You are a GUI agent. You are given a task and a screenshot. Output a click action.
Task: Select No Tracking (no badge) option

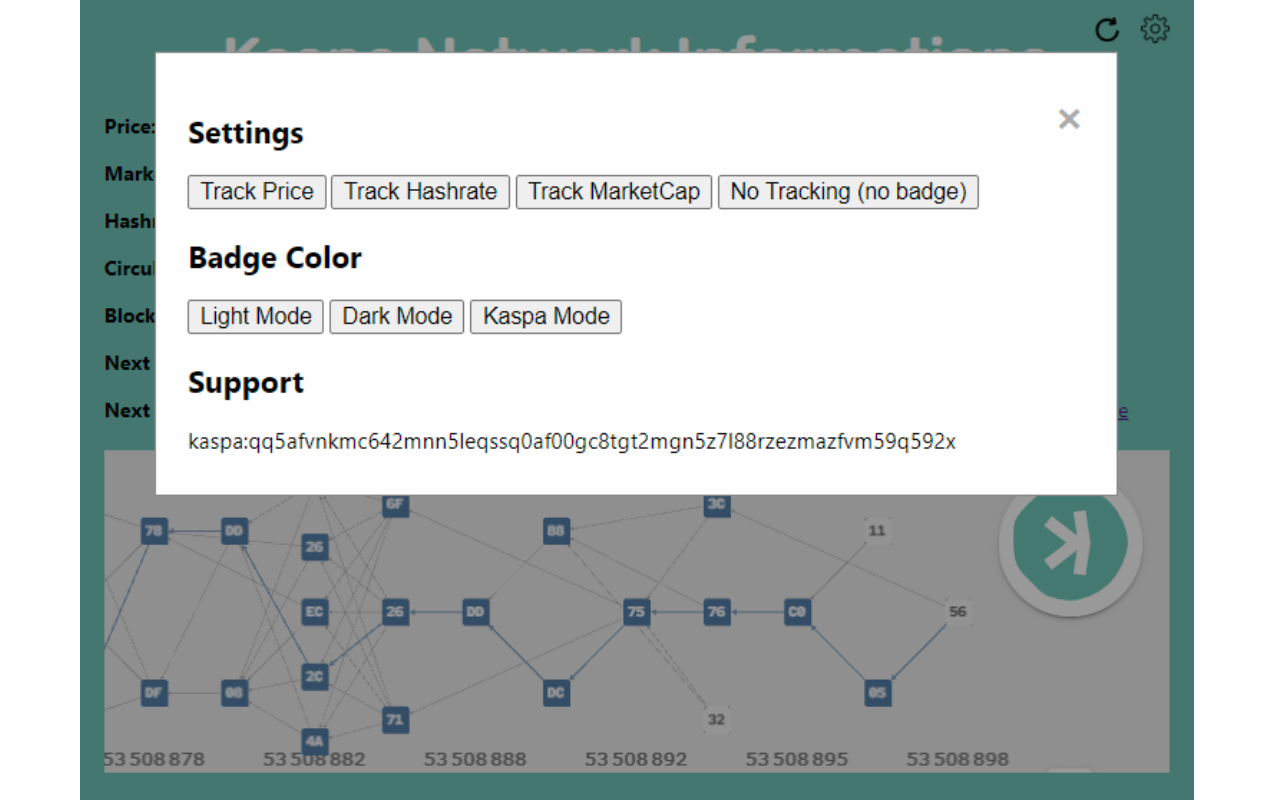(x=848, y=191)
